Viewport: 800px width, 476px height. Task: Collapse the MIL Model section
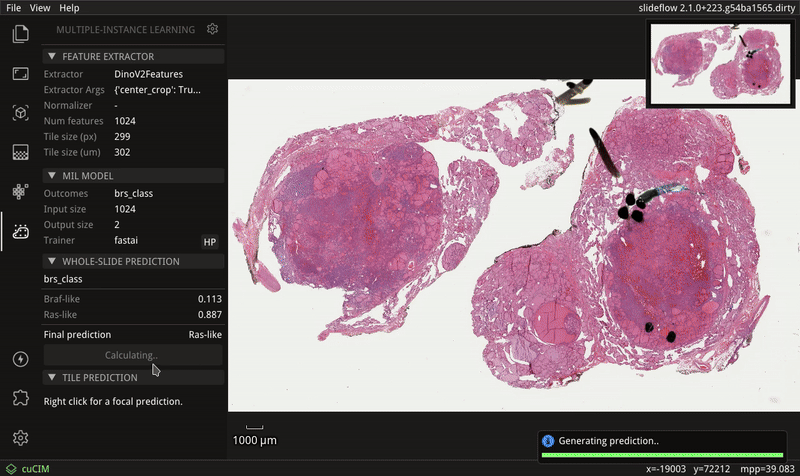click(x=52, y=176)
